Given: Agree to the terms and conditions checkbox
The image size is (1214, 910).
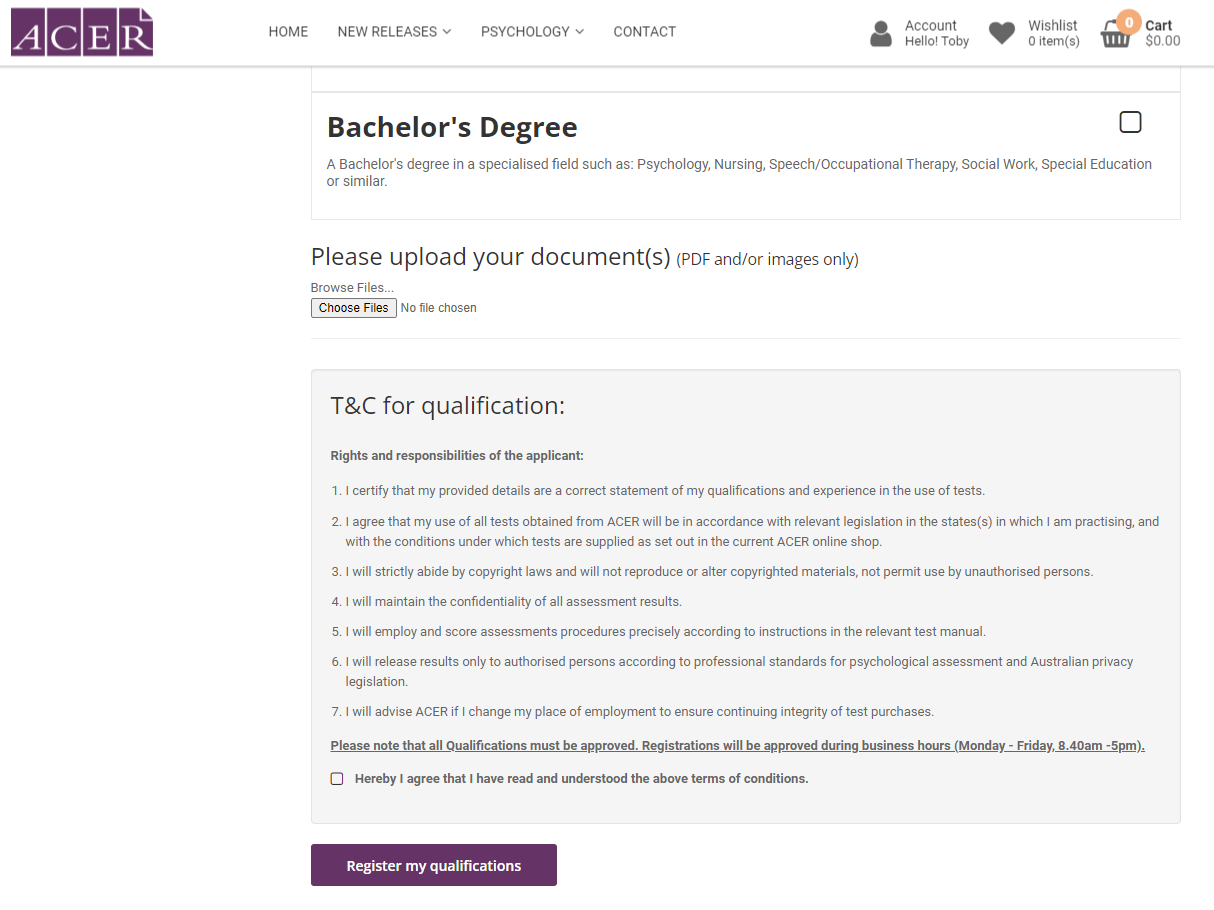Looking at the screenshot, I should click(x=337, y=779).
